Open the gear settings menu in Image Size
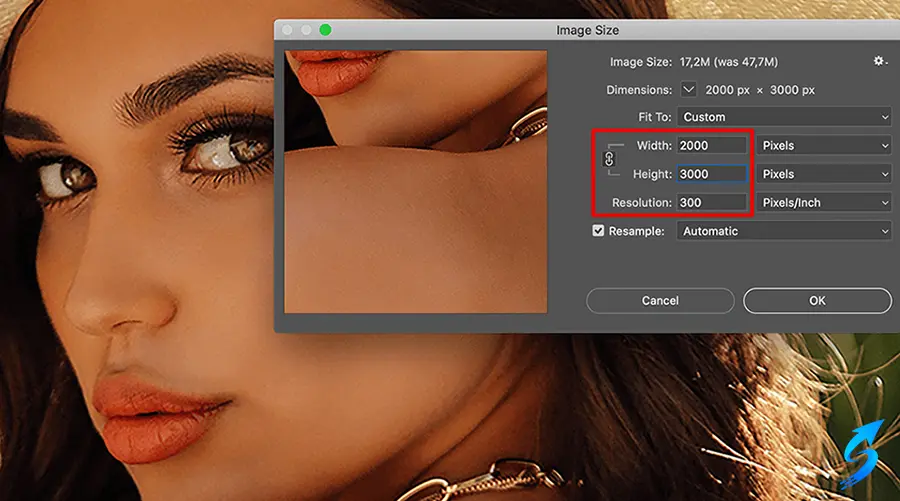 click(x=879, y=61)
